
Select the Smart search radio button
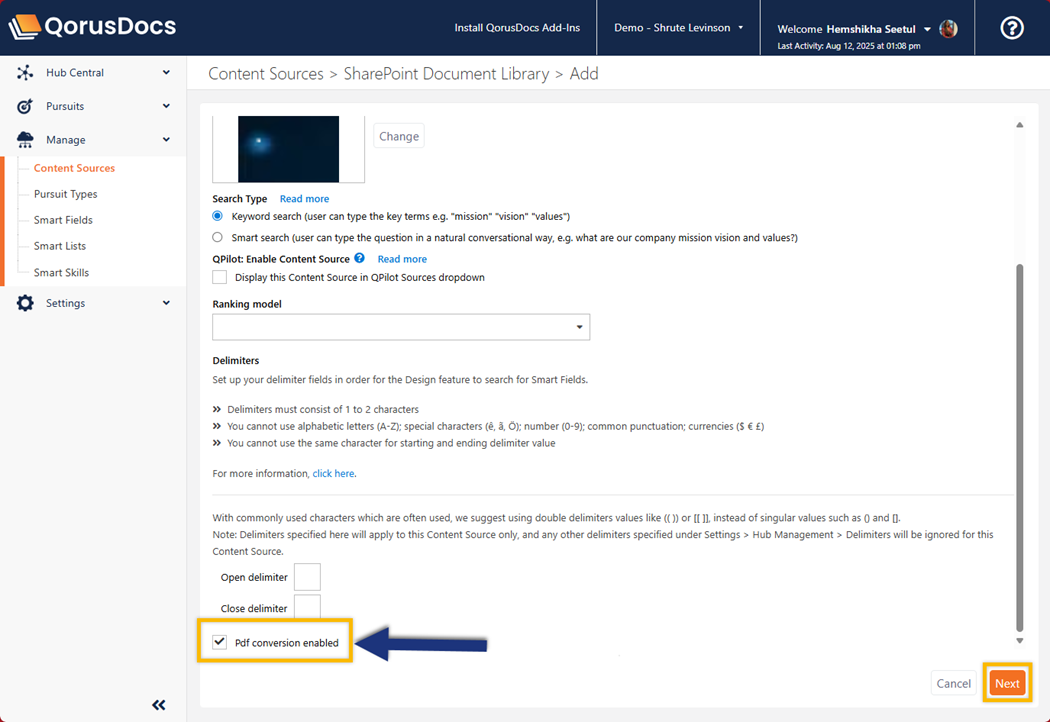tap(218, 238)
